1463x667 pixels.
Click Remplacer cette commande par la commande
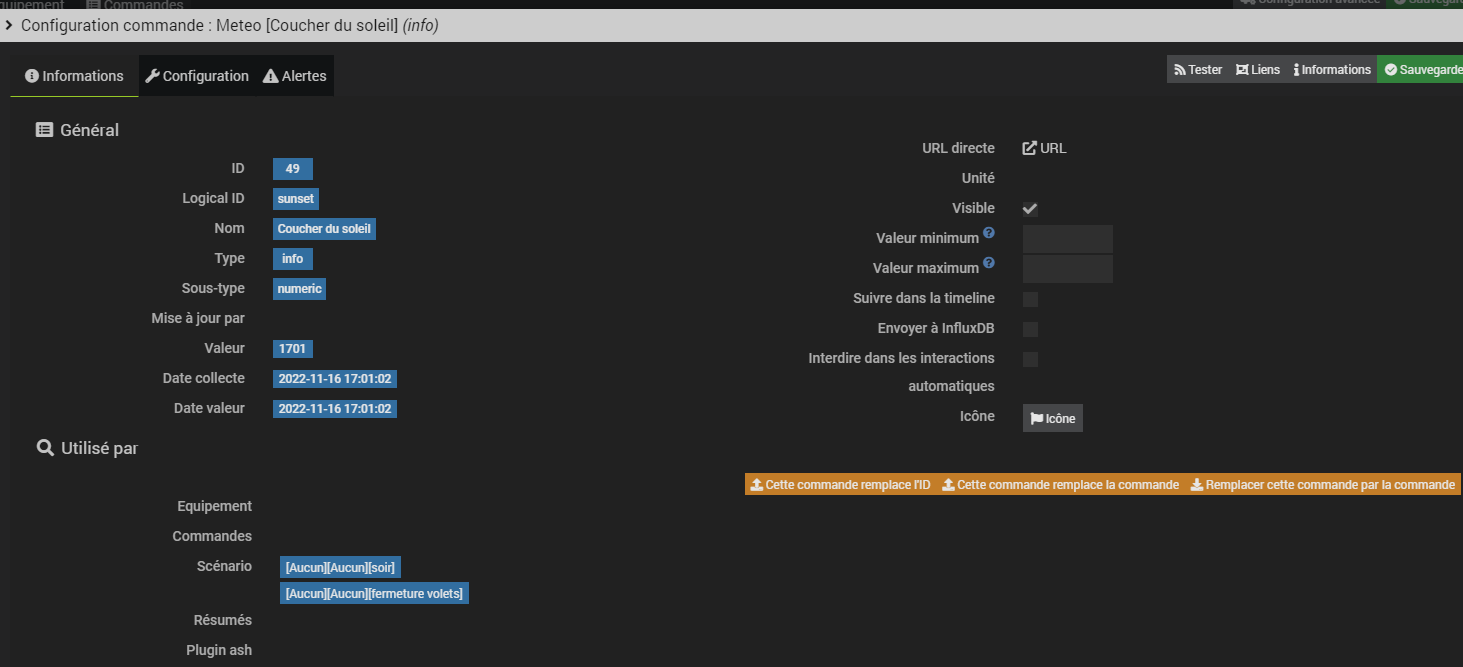[1322, 485]
